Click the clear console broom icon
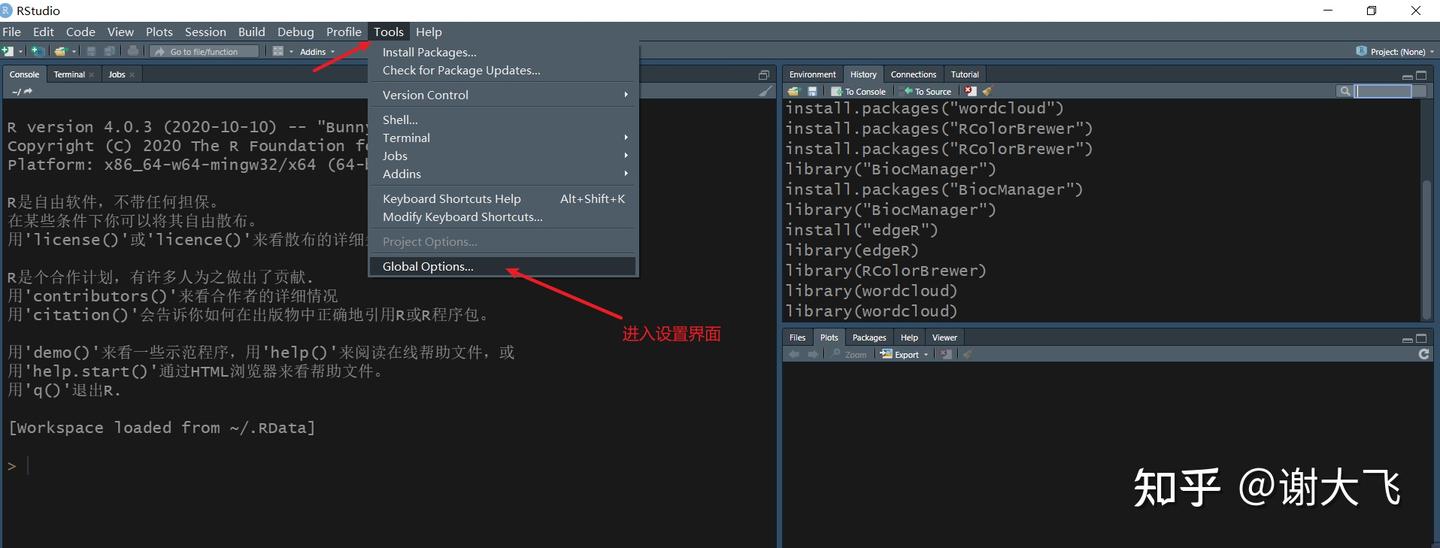The image size is (1440, 548). pyautogui.click(x=766, y=91)
